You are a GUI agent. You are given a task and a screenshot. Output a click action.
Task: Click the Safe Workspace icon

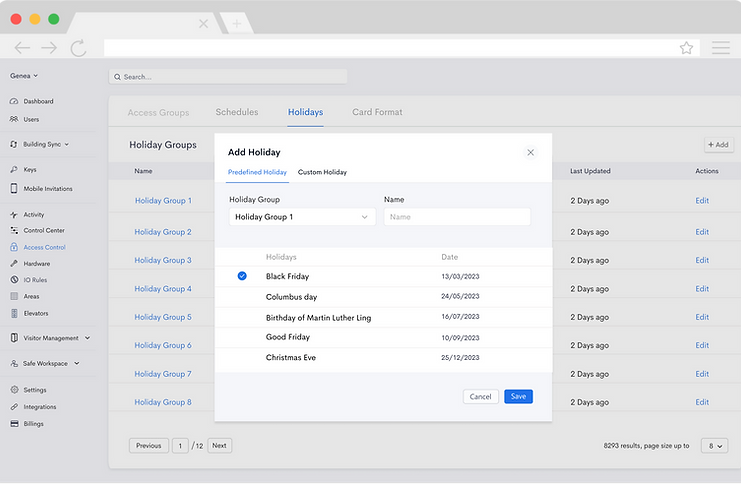(14, 363)
